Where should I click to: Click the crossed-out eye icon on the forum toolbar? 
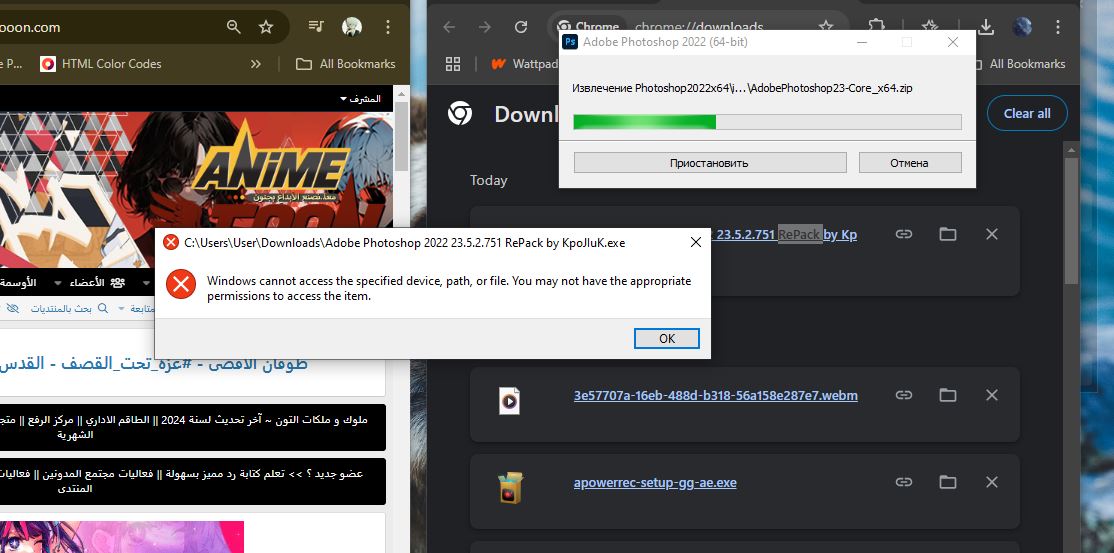[13, 308]
